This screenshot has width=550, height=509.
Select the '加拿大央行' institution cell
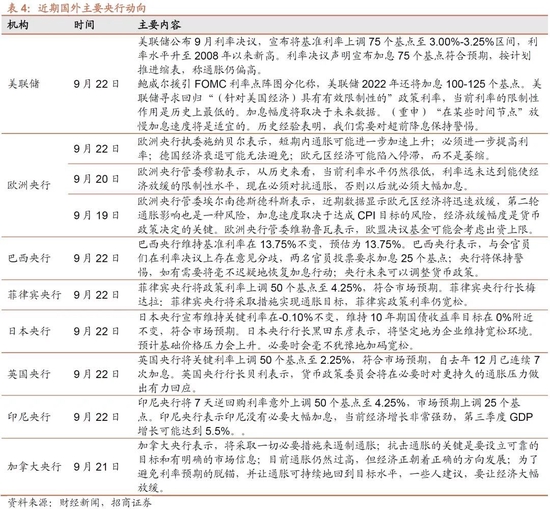[34, 467]
